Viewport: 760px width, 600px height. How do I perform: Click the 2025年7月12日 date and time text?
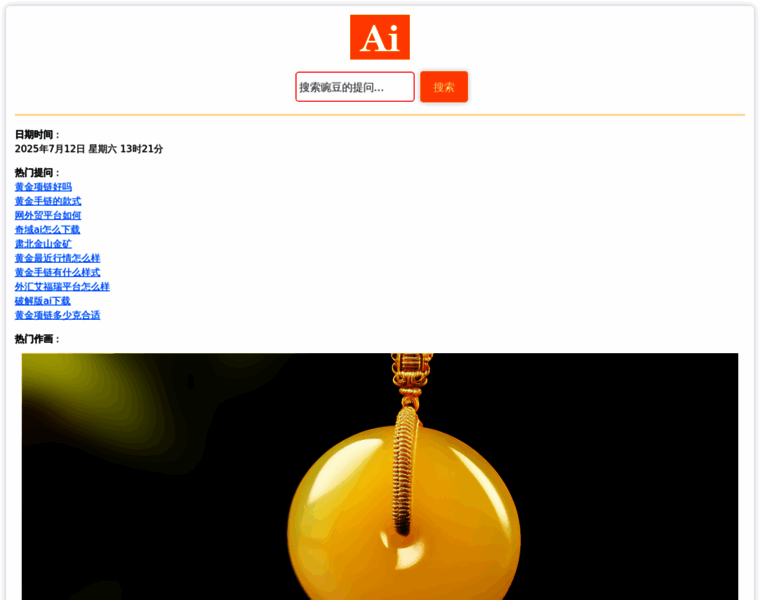coord(89,149)
